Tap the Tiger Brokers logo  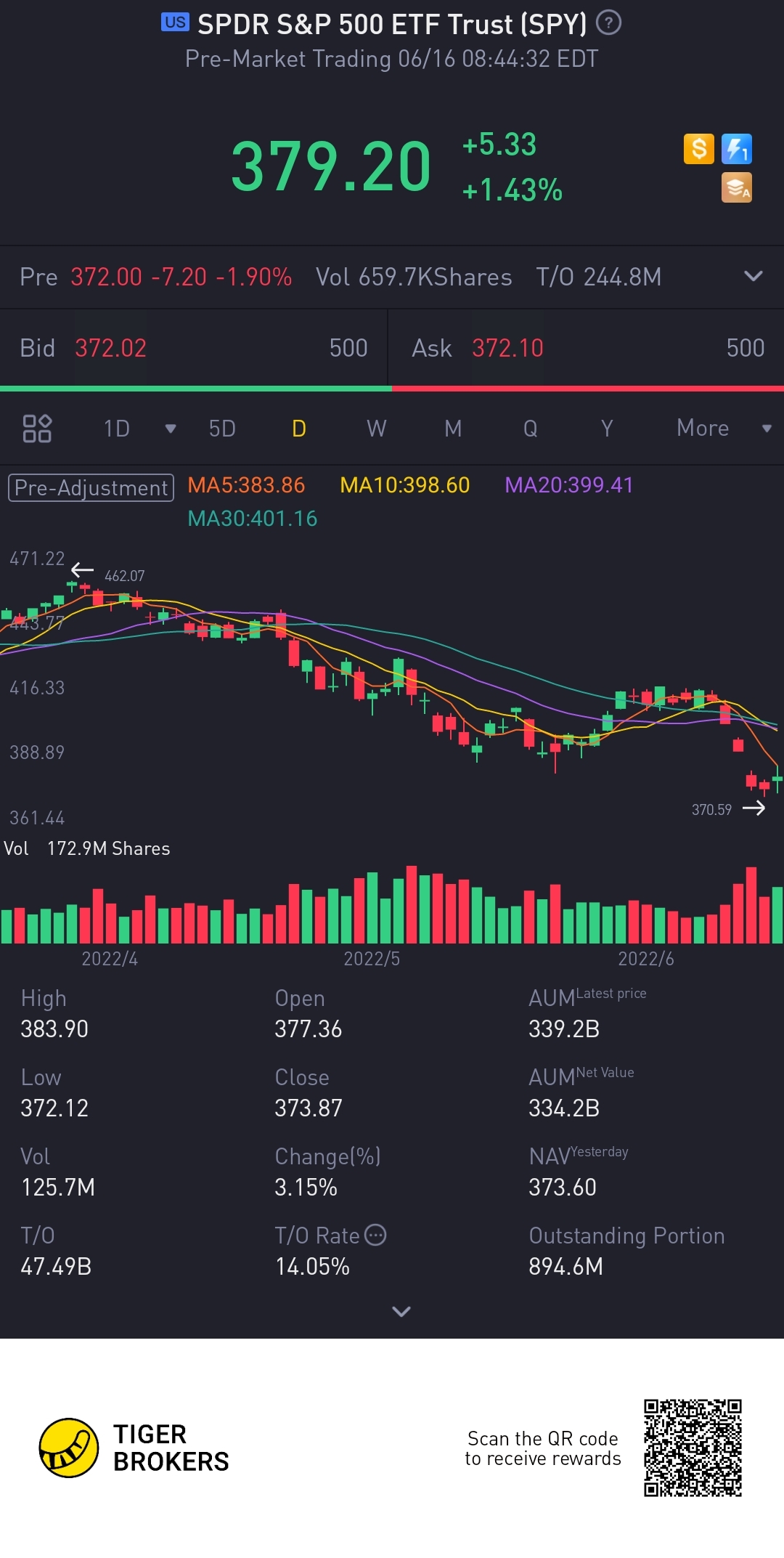click(134, 1448)
